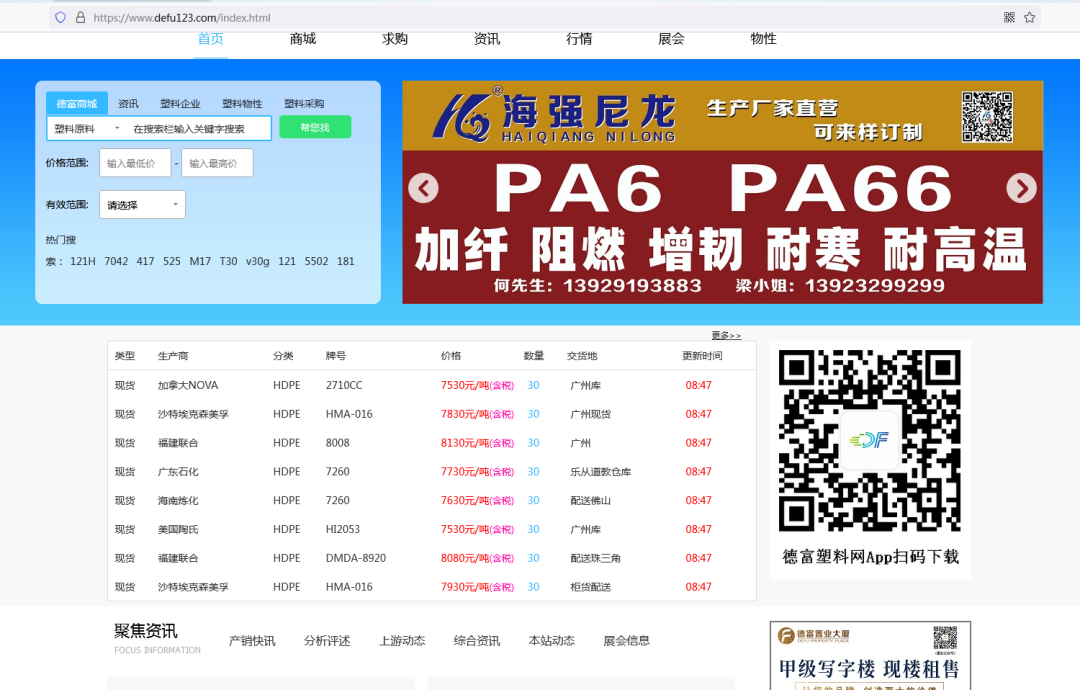The image size is (1080, 690).
Task: Click 福建联合 in the 8008 row
Action: [178, 443]
